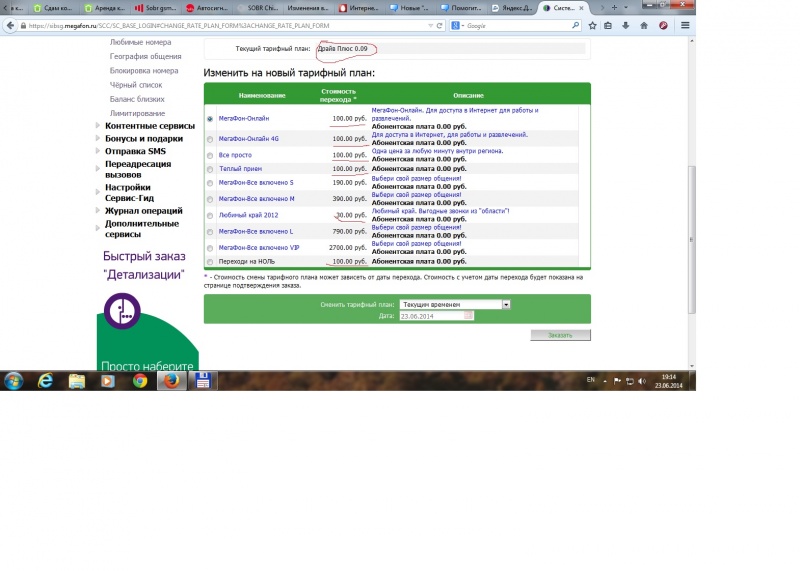Open the media player taskbar icon
800x571 pixels.
108,381
